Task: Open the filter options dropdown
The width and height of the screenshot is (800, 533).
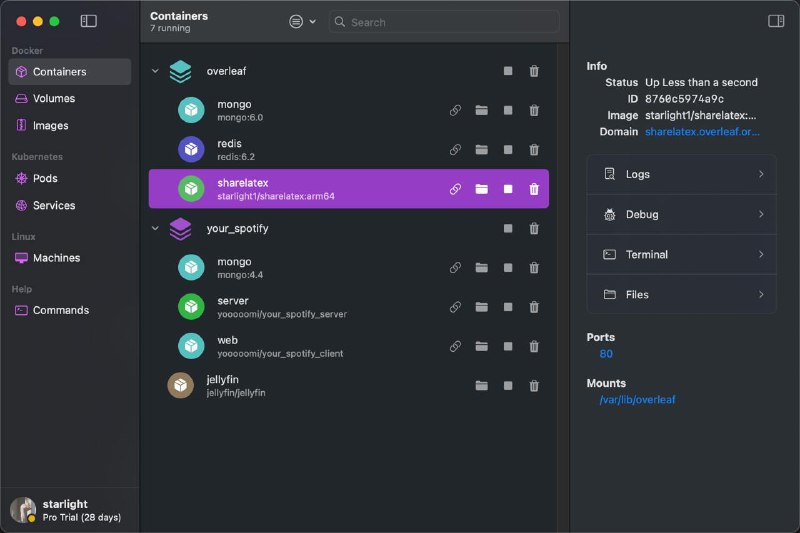Action: [x=302, y=21]
